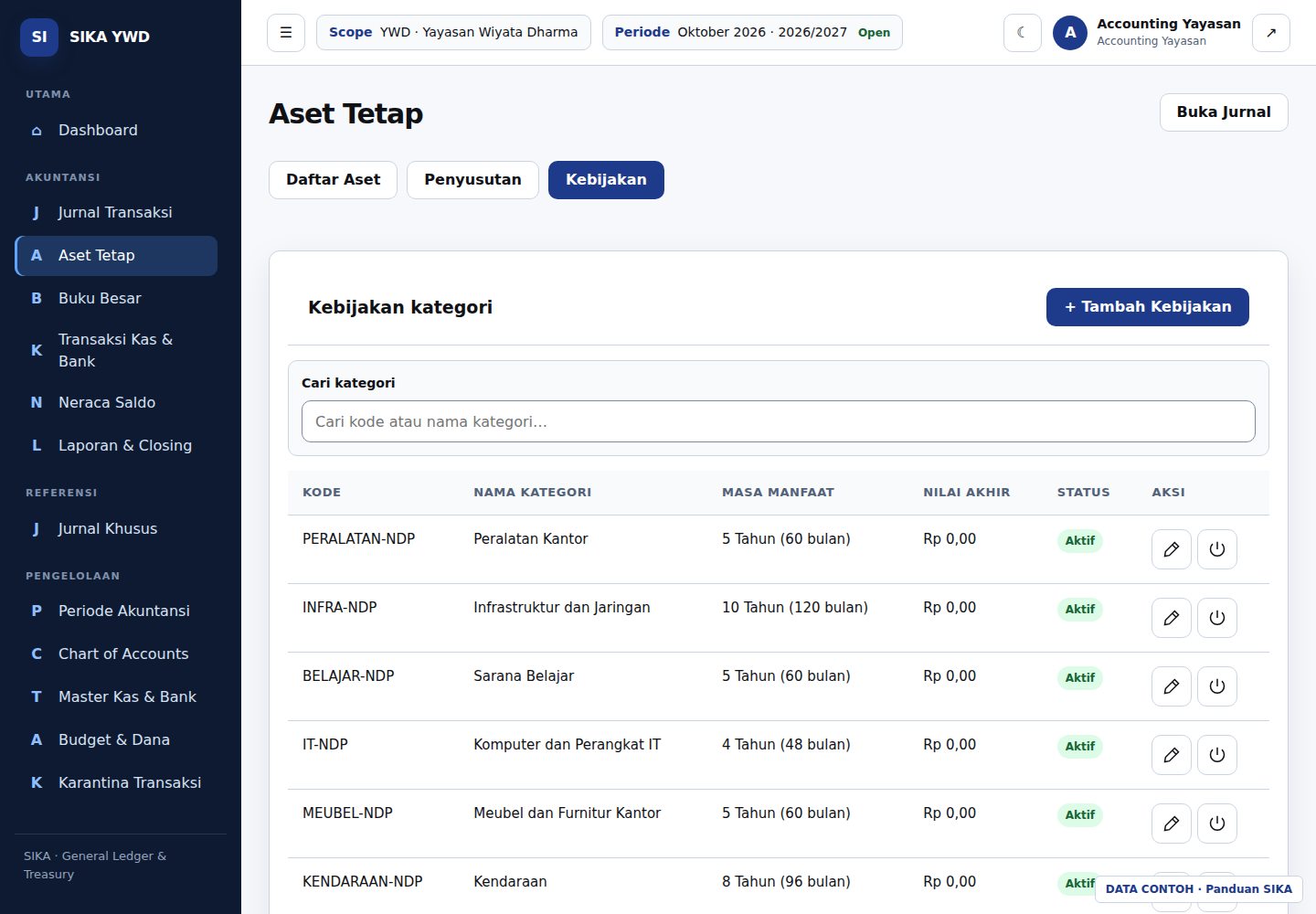
Task: Edit the MEUBEL-NDP policy
Action: coord(1171,824)
